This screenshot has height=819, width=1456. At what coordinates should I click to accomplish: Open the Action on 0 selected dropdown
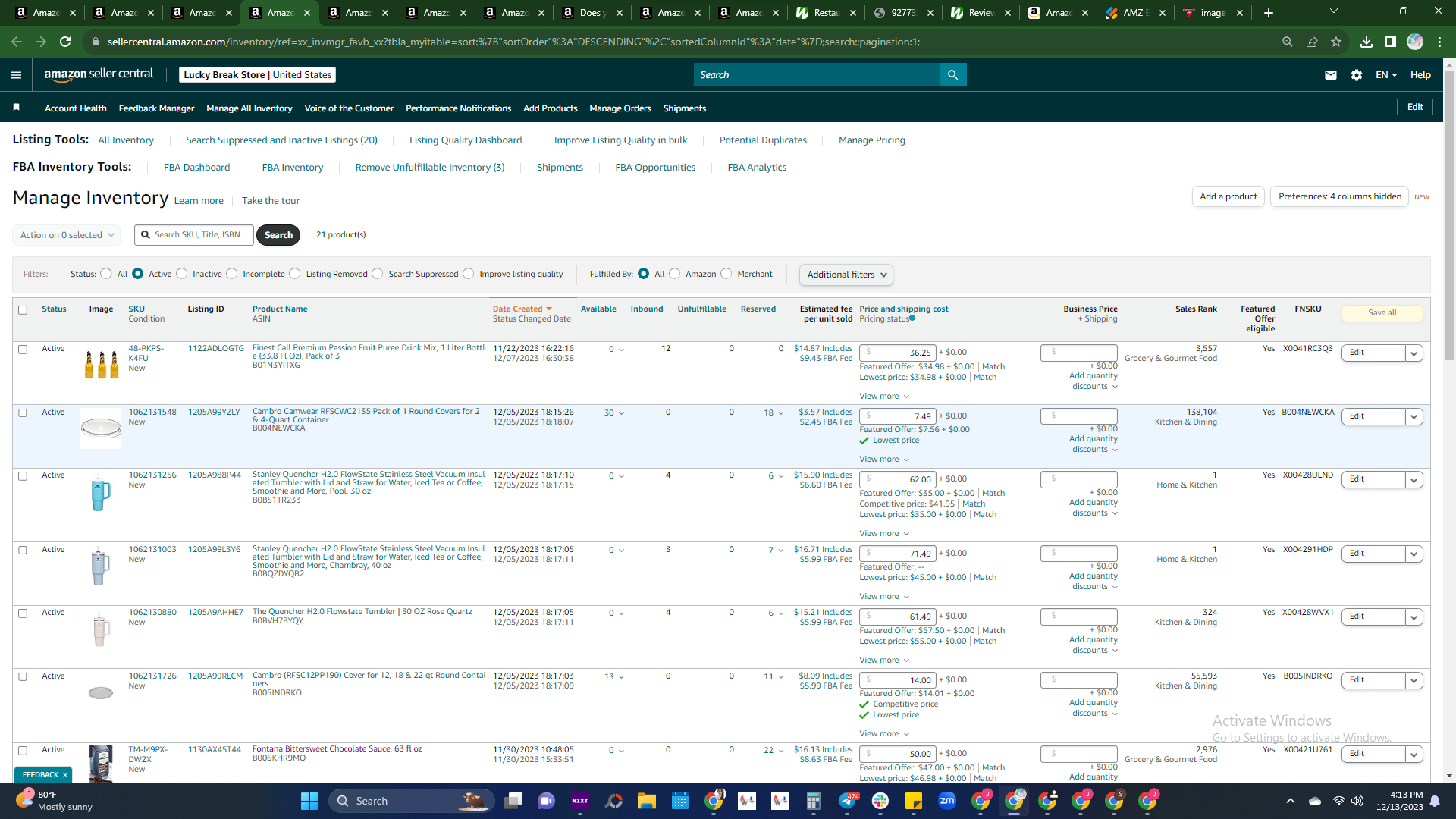click(67, 235)
